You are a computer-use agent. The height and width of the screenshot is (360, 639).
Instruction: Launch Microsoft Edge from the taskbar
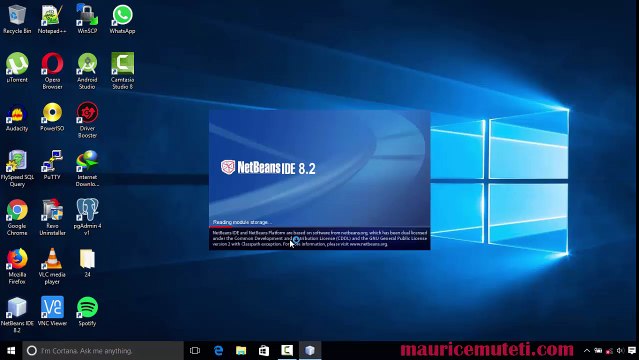(x=218, y=351)
